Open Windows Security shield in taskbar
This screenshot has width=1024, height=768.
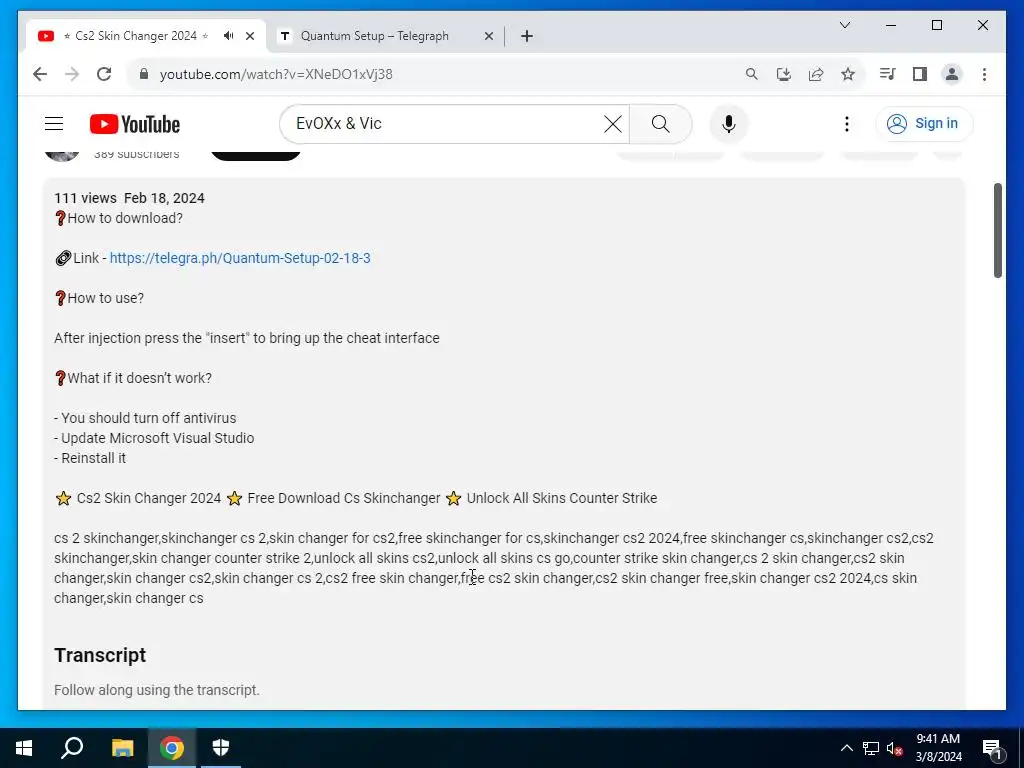point(221,748)
